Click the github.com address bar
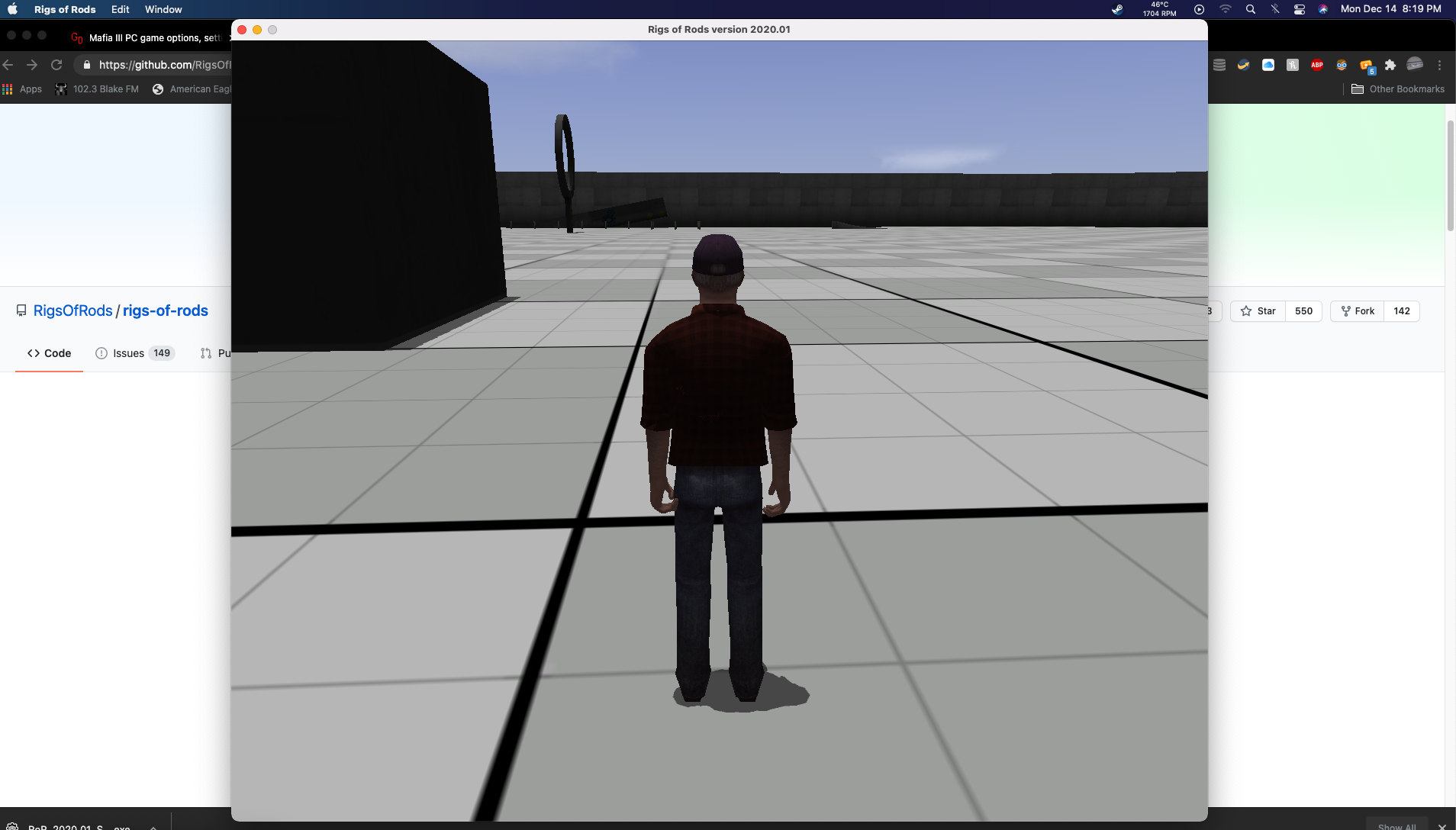The width and height of the screenshot is (1456, 830). click(x=164, y=65)
